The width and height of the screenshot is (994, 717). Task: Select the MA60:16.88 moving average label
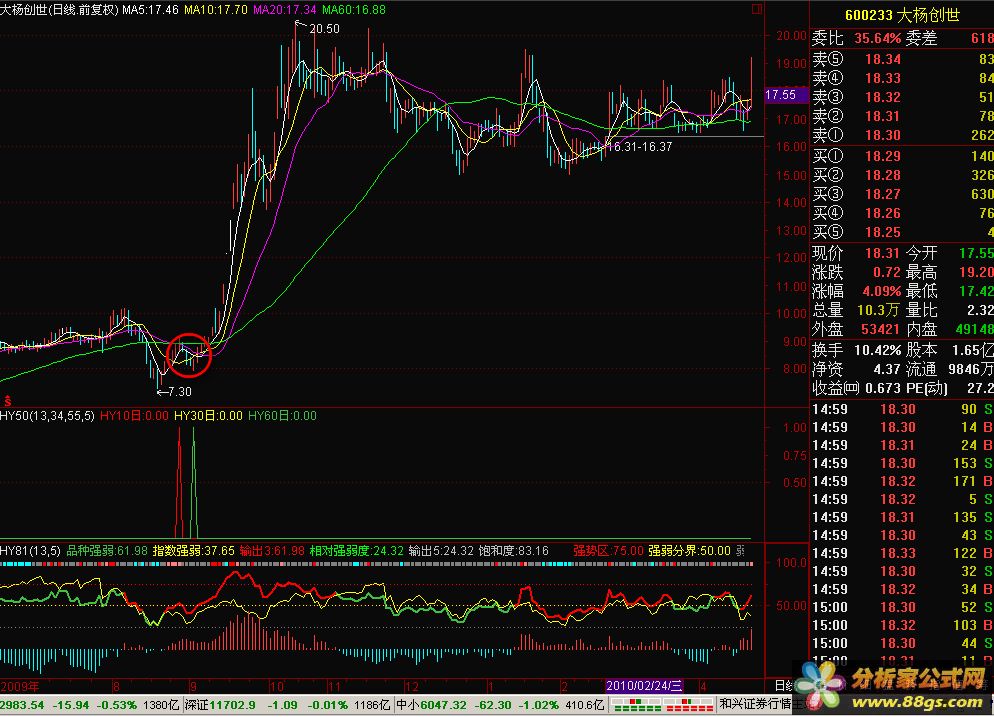coord(354,10)
